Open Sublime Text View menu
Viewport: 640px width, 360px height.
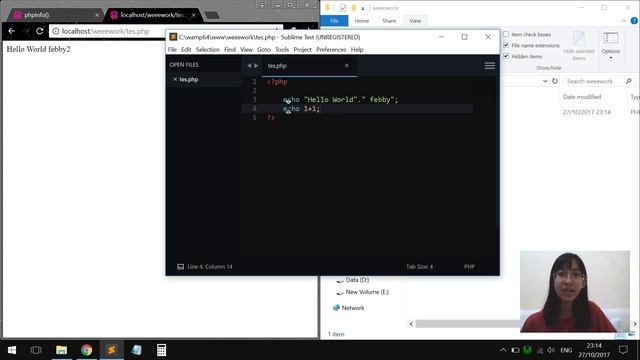246,49
